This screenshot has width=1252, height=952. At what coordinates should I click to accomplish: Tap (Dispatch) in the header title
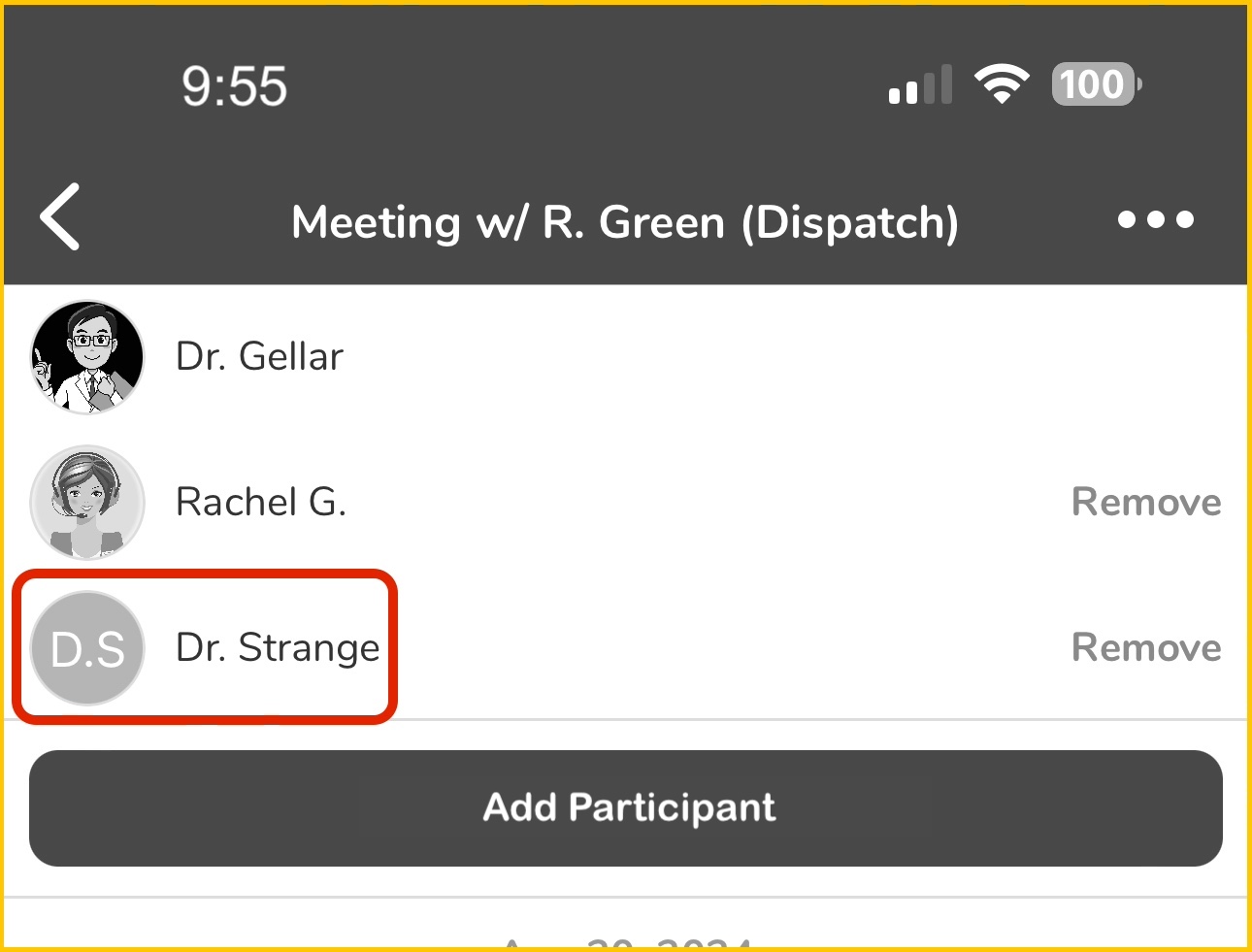click(850, 223)
